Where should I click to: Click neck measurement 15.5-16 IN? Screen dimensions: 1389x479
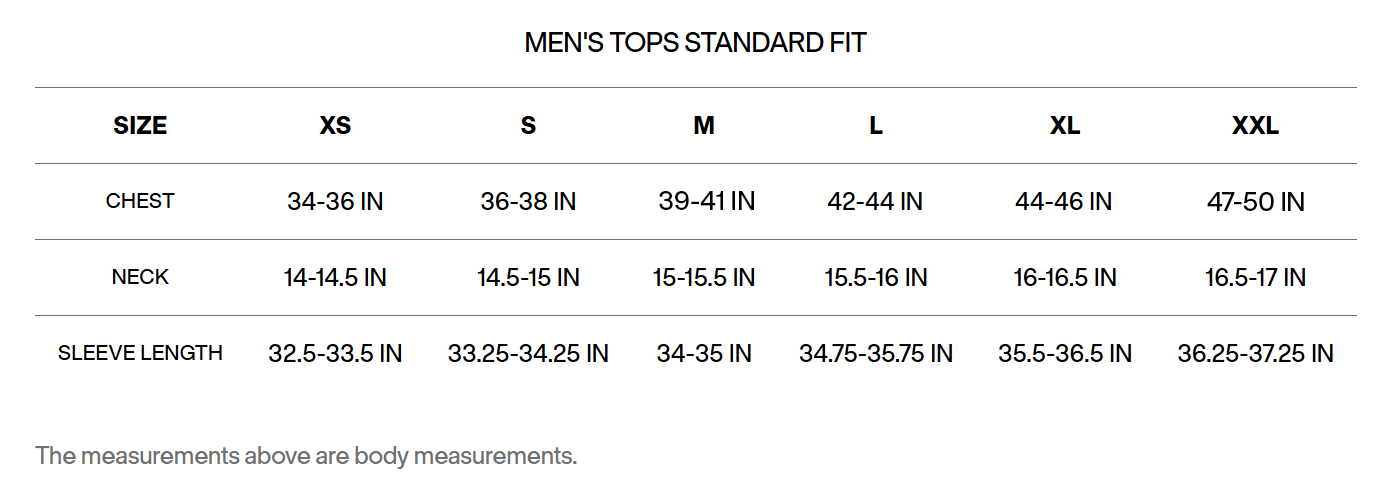click(x=875, y=277)
